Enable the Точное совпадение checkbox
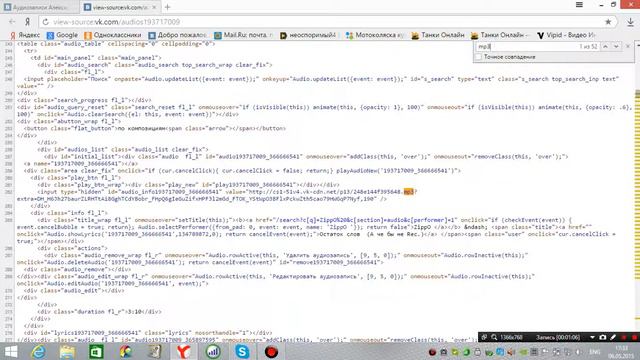Image resolution: width=640 pixels, height=360 pixels. click(479, 57)
